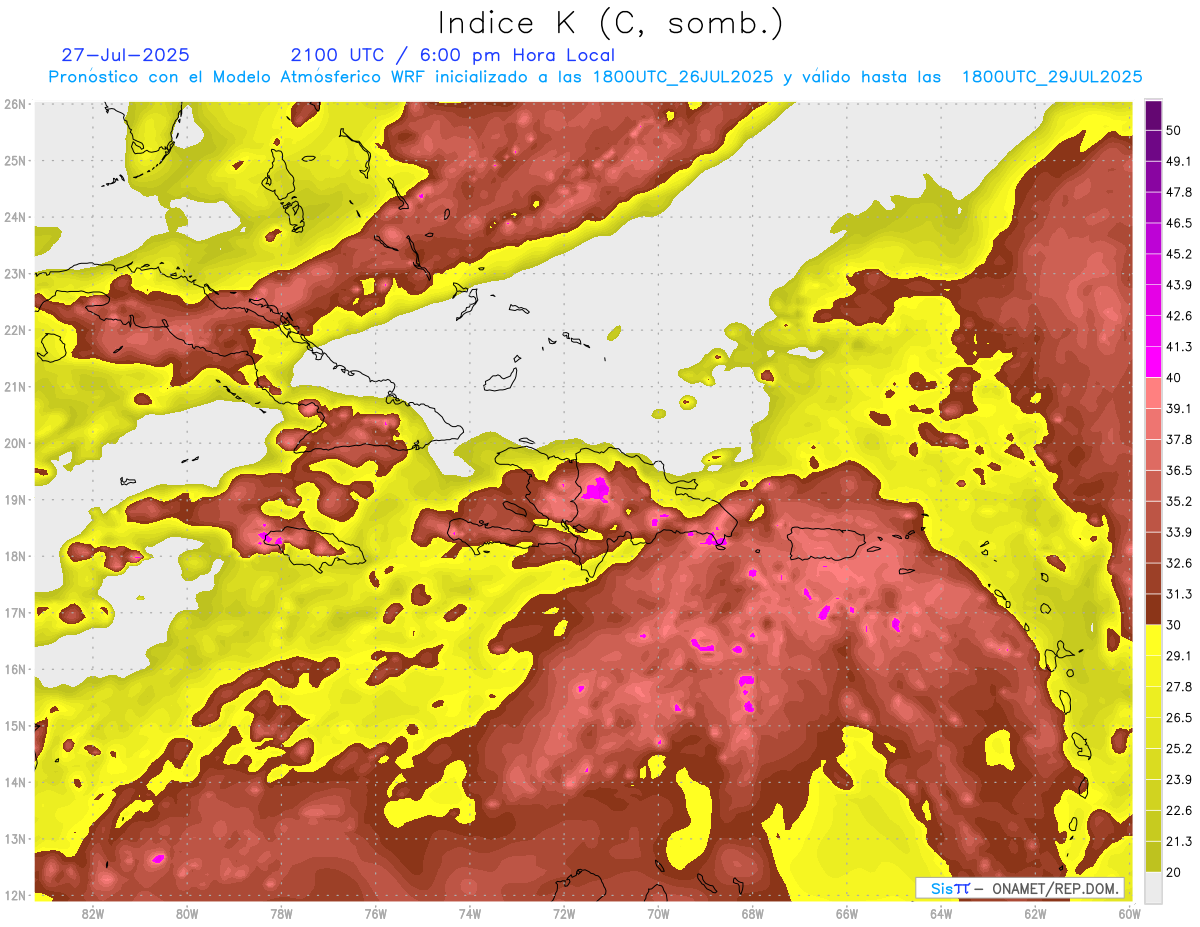
Task: Select the magenta colorbar segment above 40
Action: pyautogui.click(x=1153, y=362)
